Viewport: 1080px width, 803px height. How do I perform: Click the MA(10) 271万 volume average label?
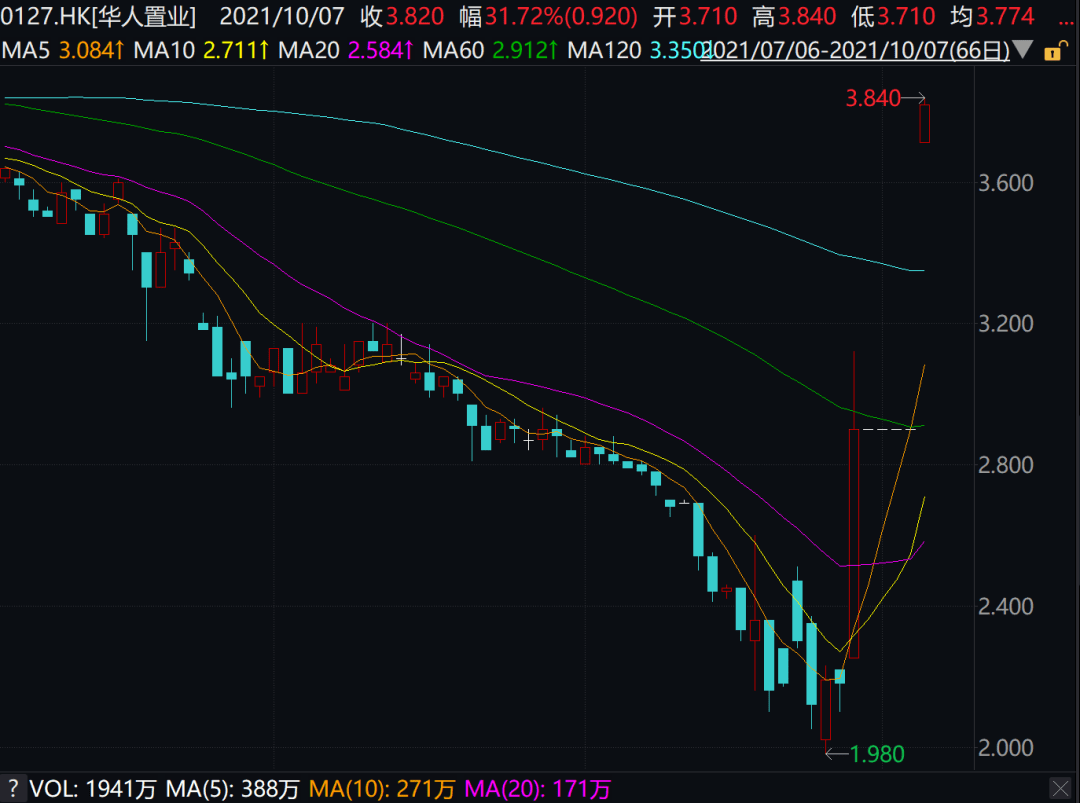click(383, 789)
